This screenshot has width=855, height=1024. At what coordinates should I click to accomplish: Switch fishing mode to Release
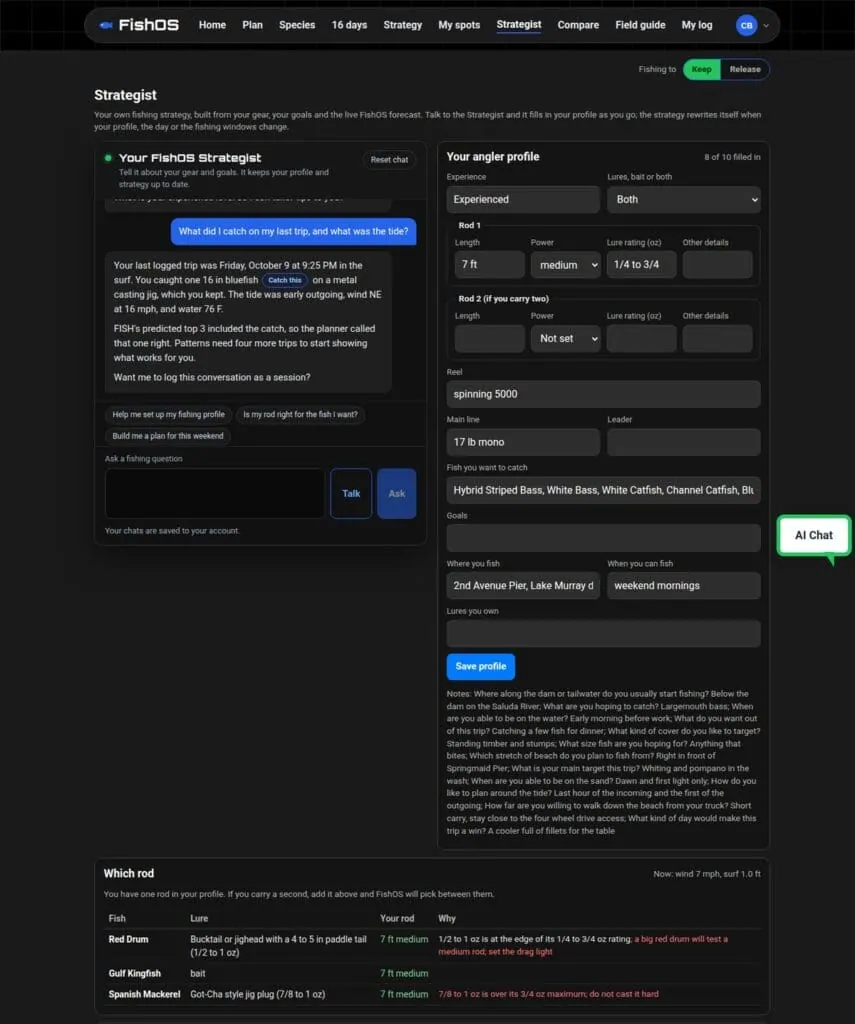(x=745, y=69)
